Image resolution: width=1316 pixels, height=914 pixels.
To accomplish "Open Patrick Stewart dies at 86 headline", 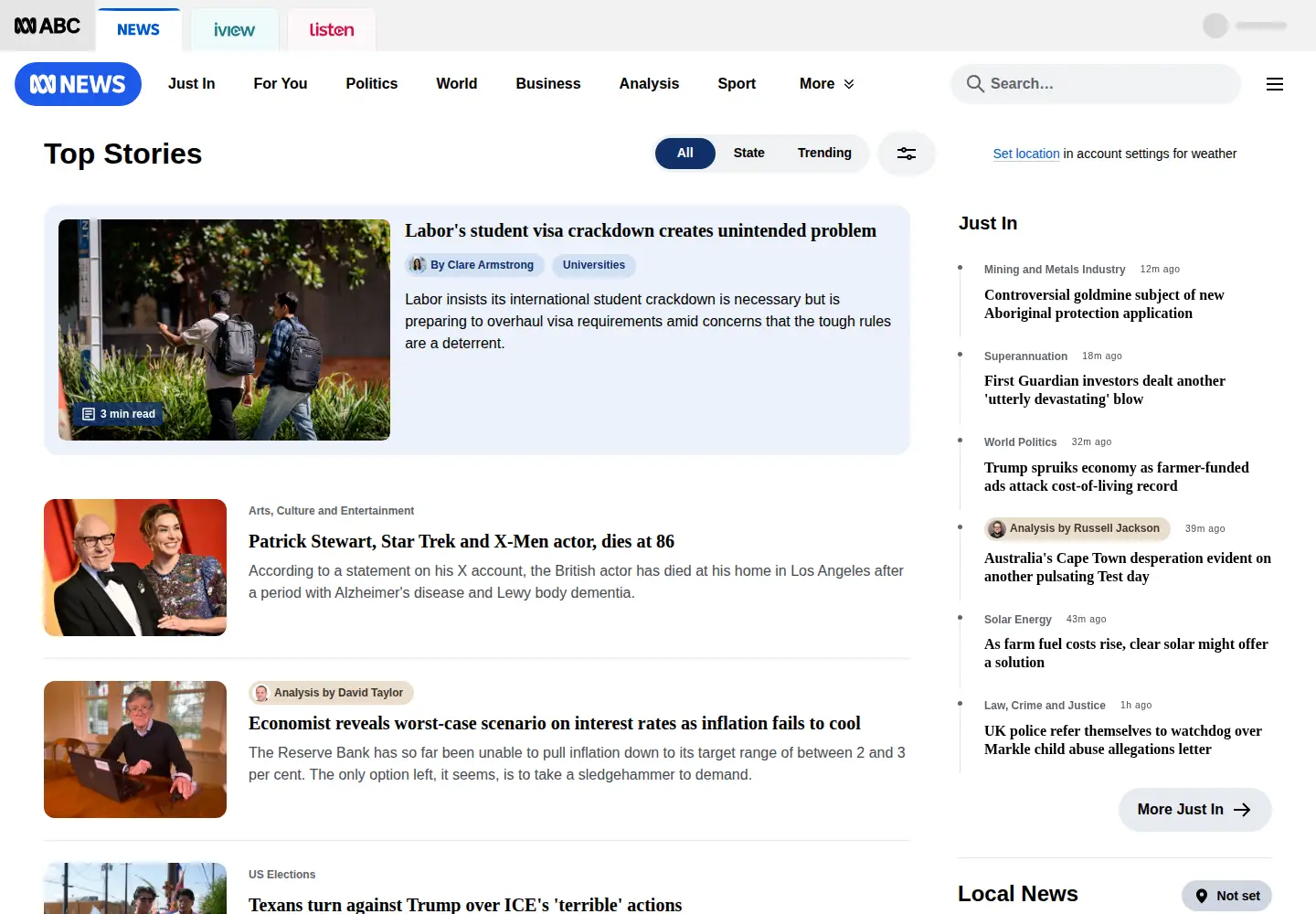I will click(462, 541).
